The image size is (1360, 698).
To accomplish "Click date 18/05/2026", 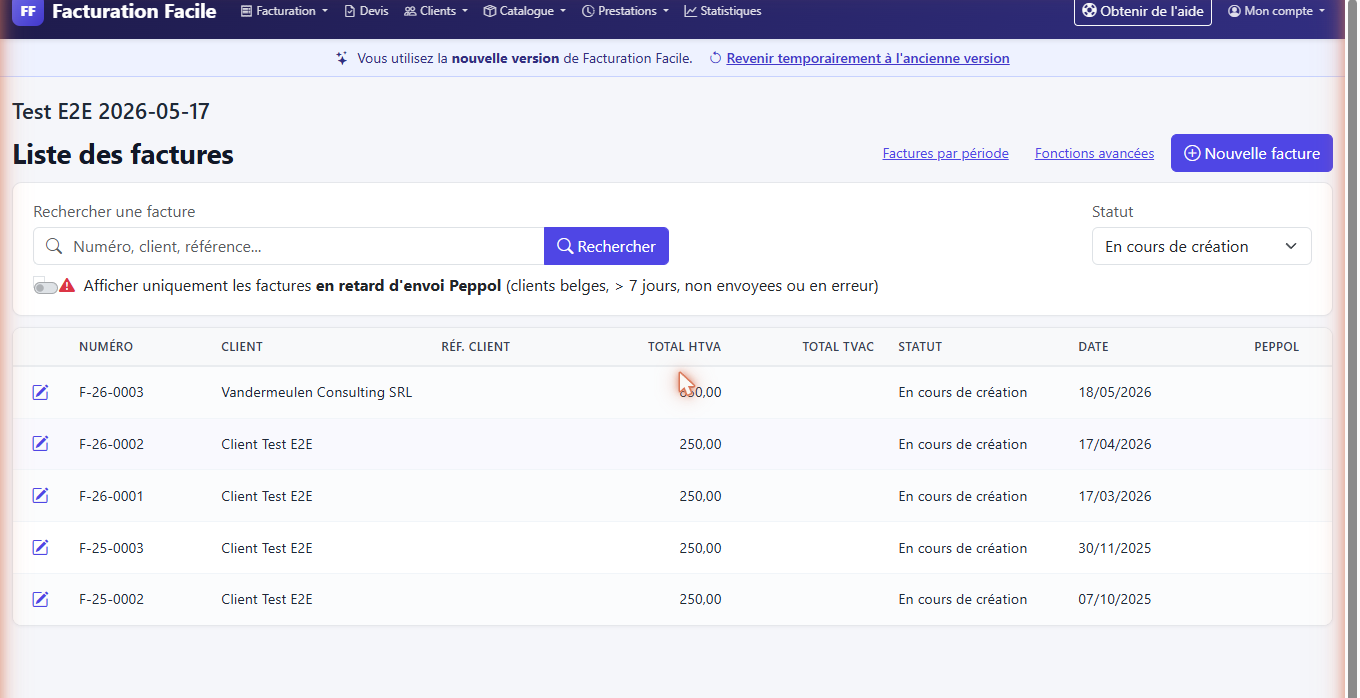I will (x=1115, y=392).
